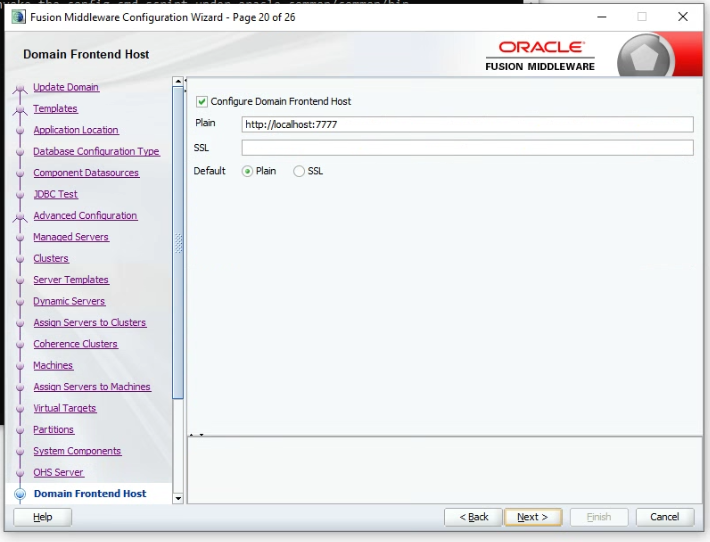Click the wizard app icon in title bar
Image resolution: width=710 pixels, height=542 pixels.
click(19, 17)
